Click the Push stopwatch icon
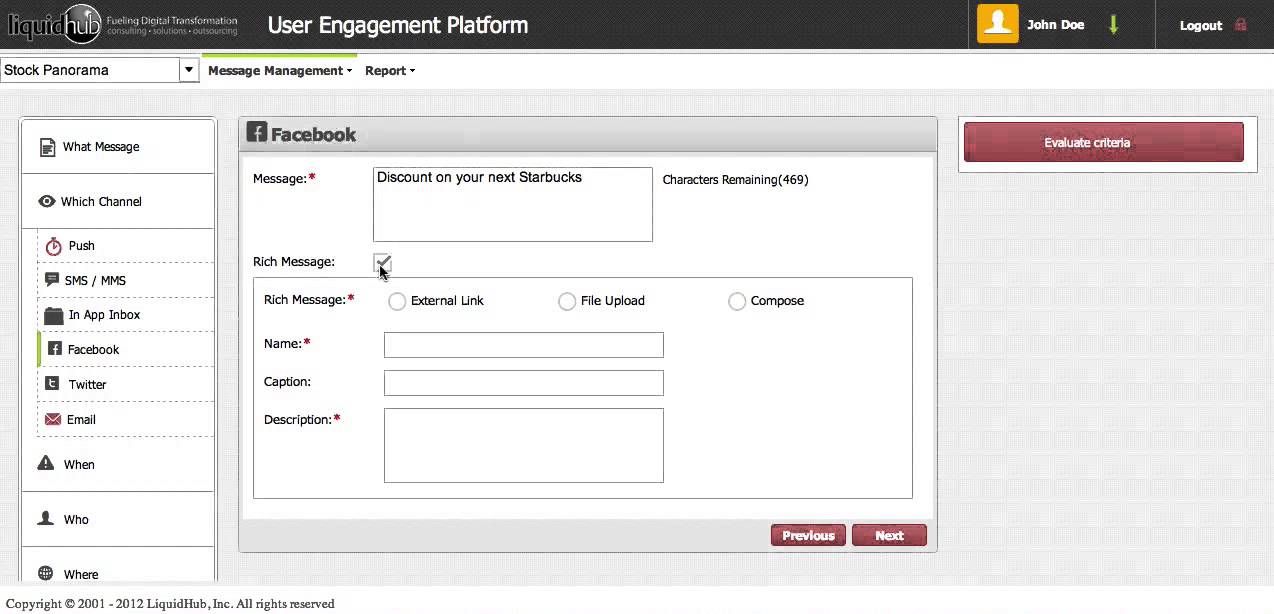This screenshot has height=614, width=1274. point(54,246)
